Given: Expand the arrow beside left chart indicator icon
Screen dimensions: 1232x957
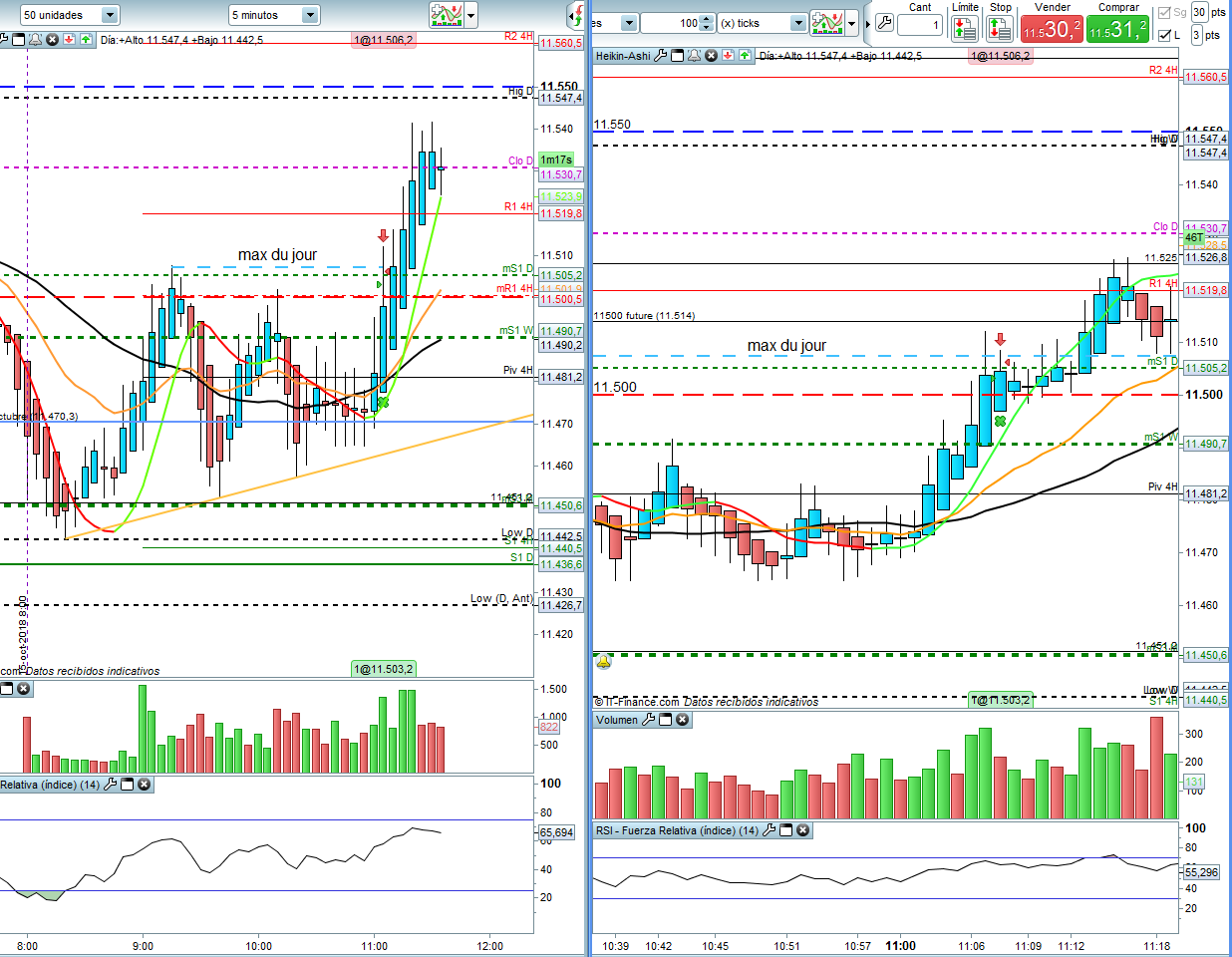Looking at the screenshot, I should pyautogui.click(x=471, y=15).
